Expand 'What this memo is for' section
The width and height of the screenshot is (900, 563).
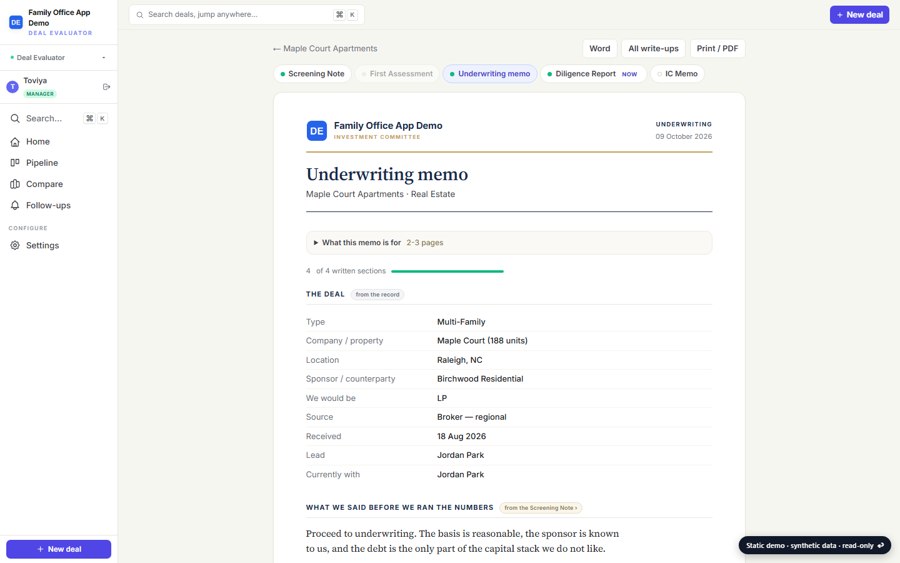[509, 243]
